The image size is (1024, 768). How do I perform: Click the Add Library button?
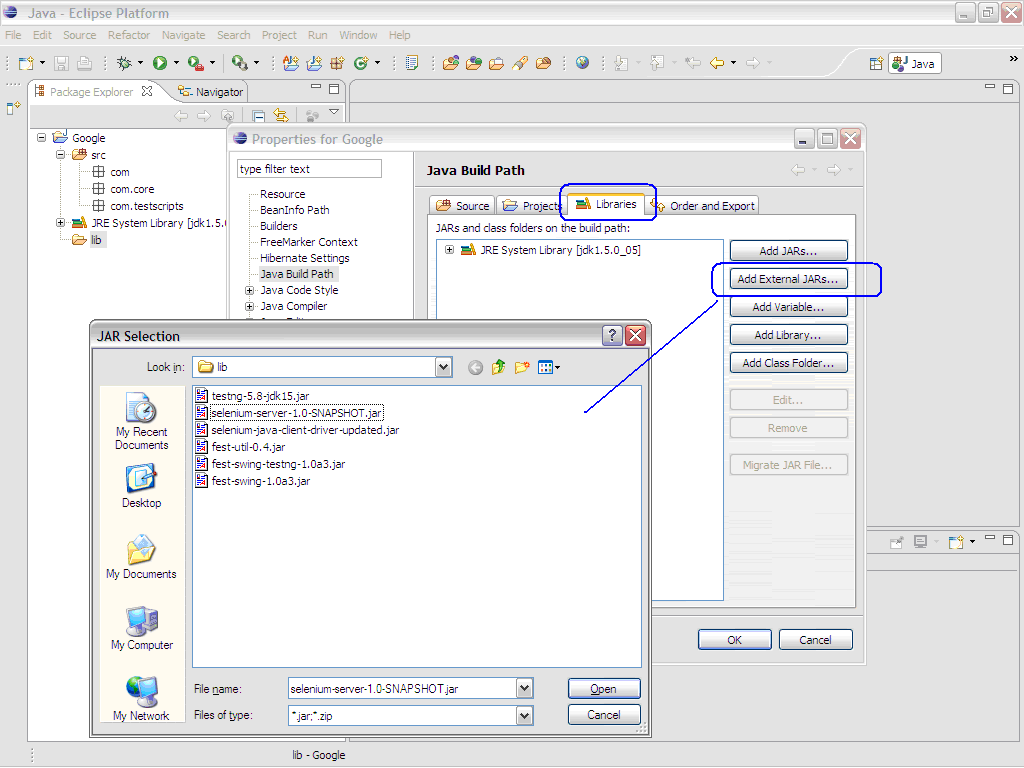[788, 335]
